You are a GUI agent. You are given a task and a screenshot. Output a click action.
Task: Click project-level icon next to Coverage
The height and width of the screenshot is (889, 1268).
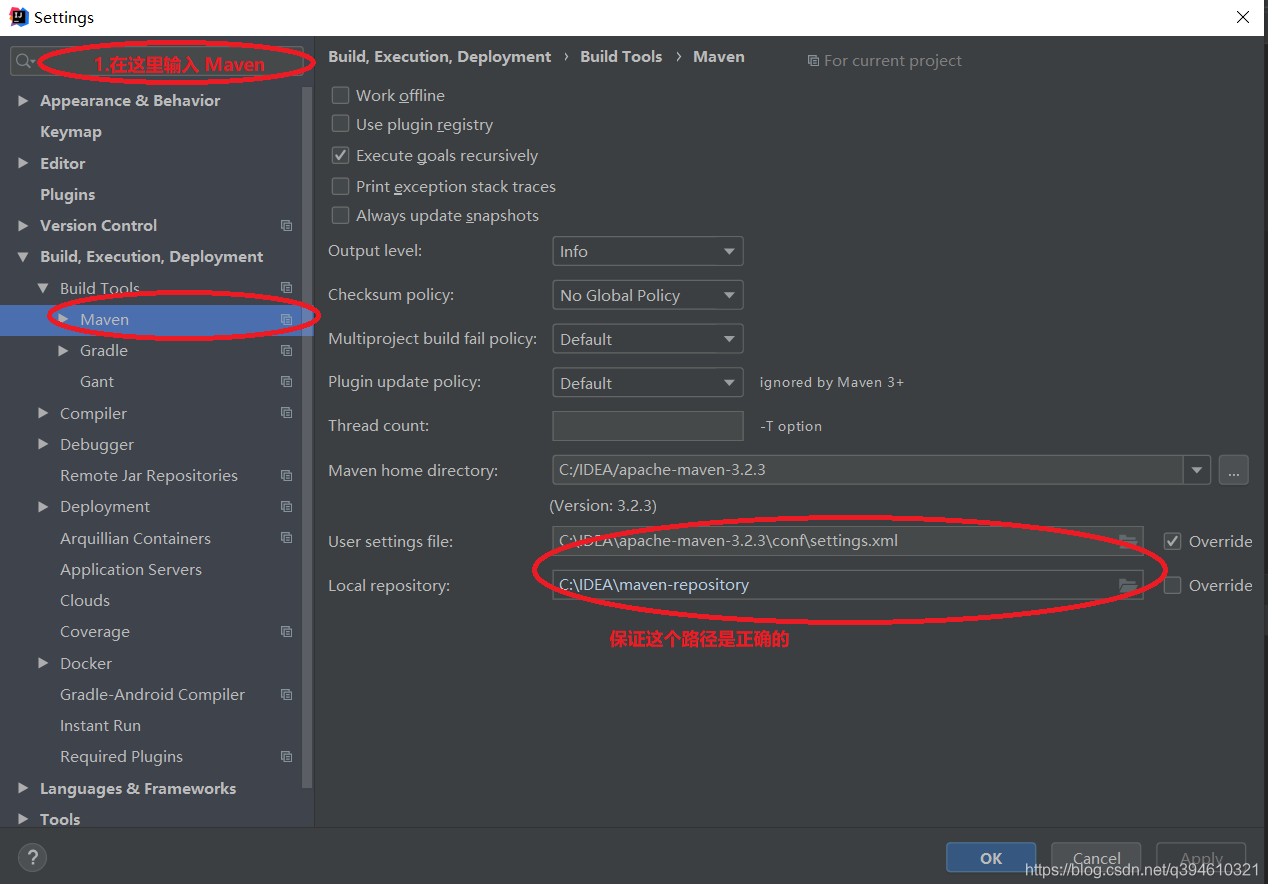point(287,632)
